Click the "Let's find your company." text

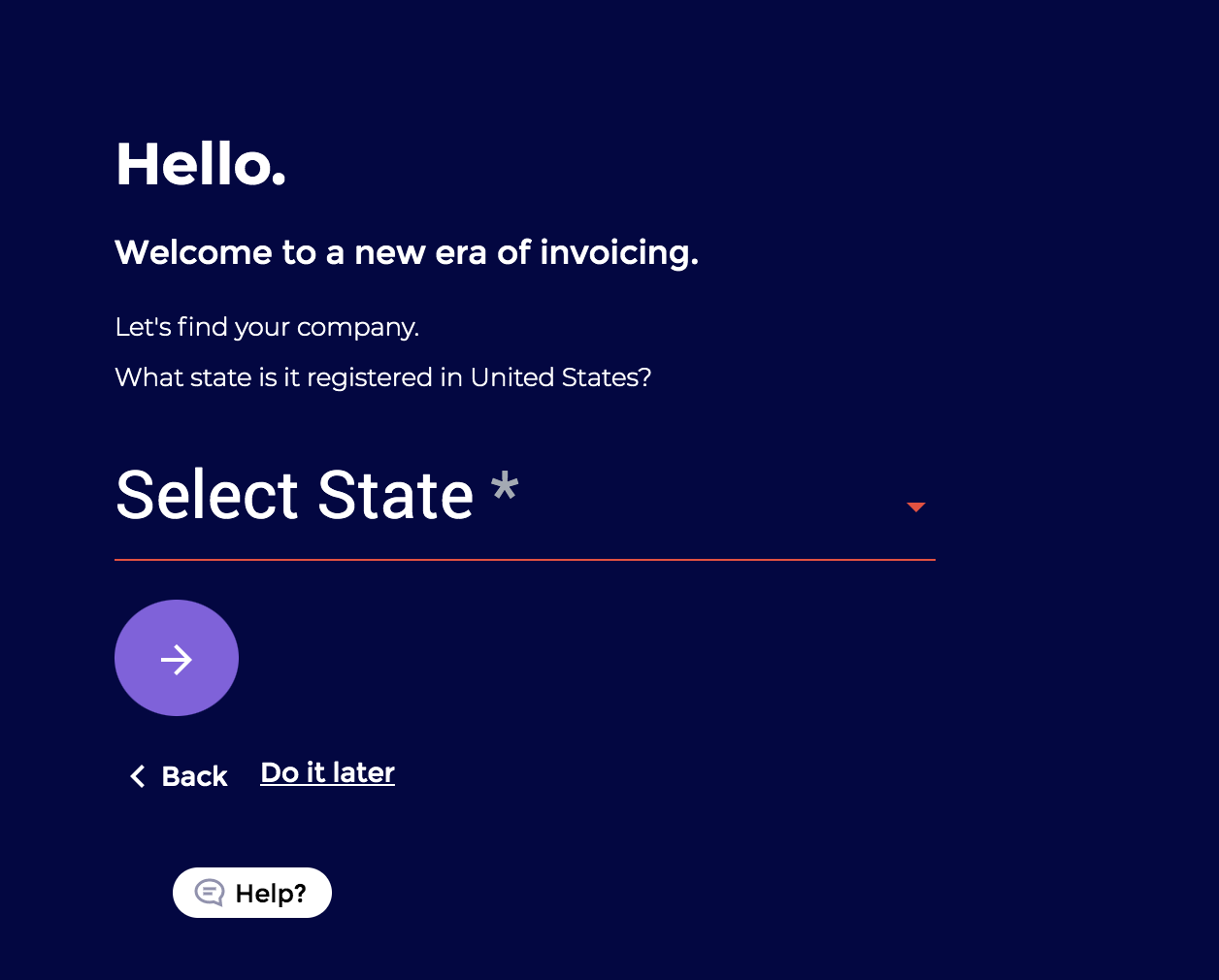coord(267,327)
